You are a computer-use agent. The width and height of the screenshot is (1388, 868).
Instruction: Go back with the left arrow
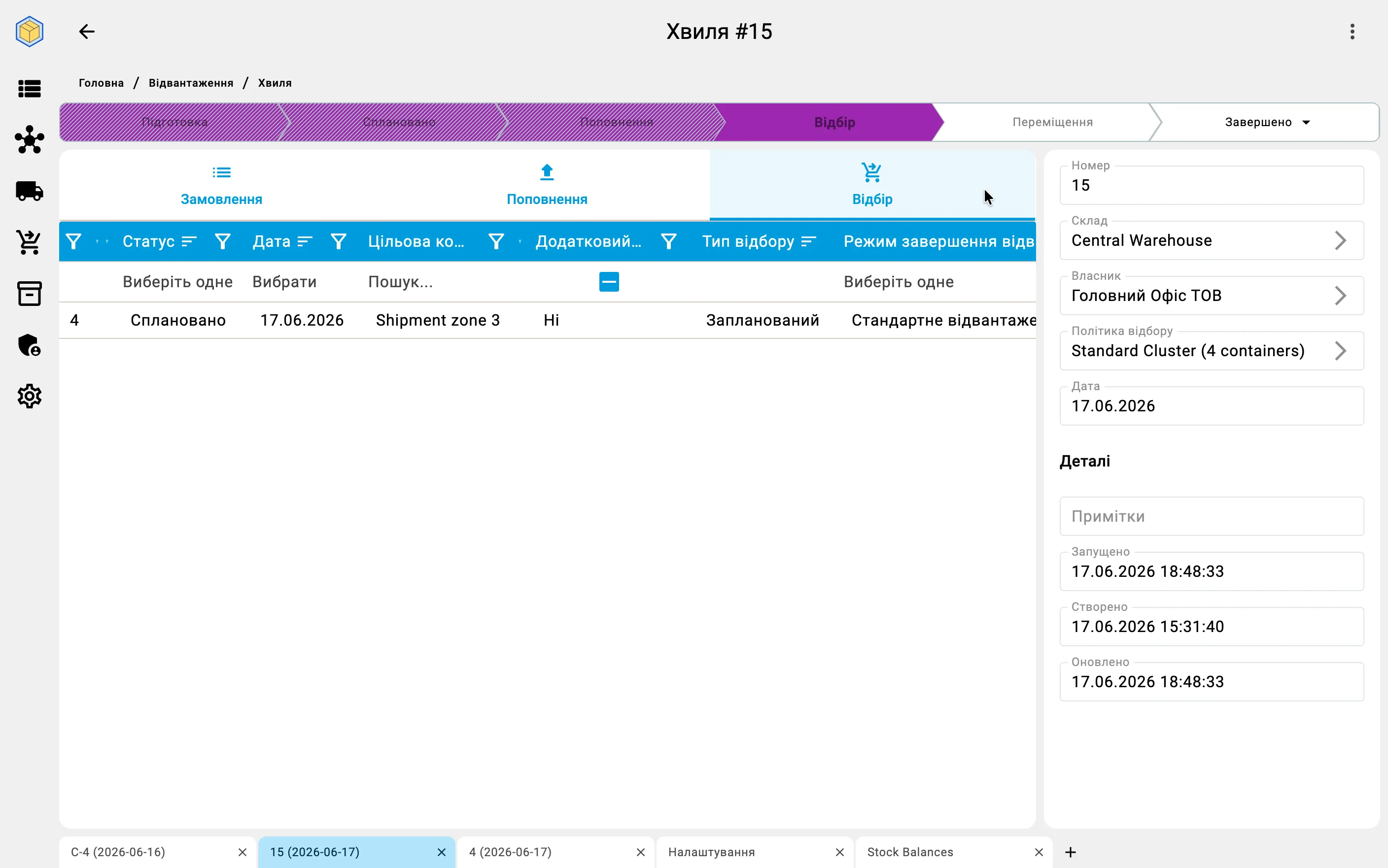87,32
